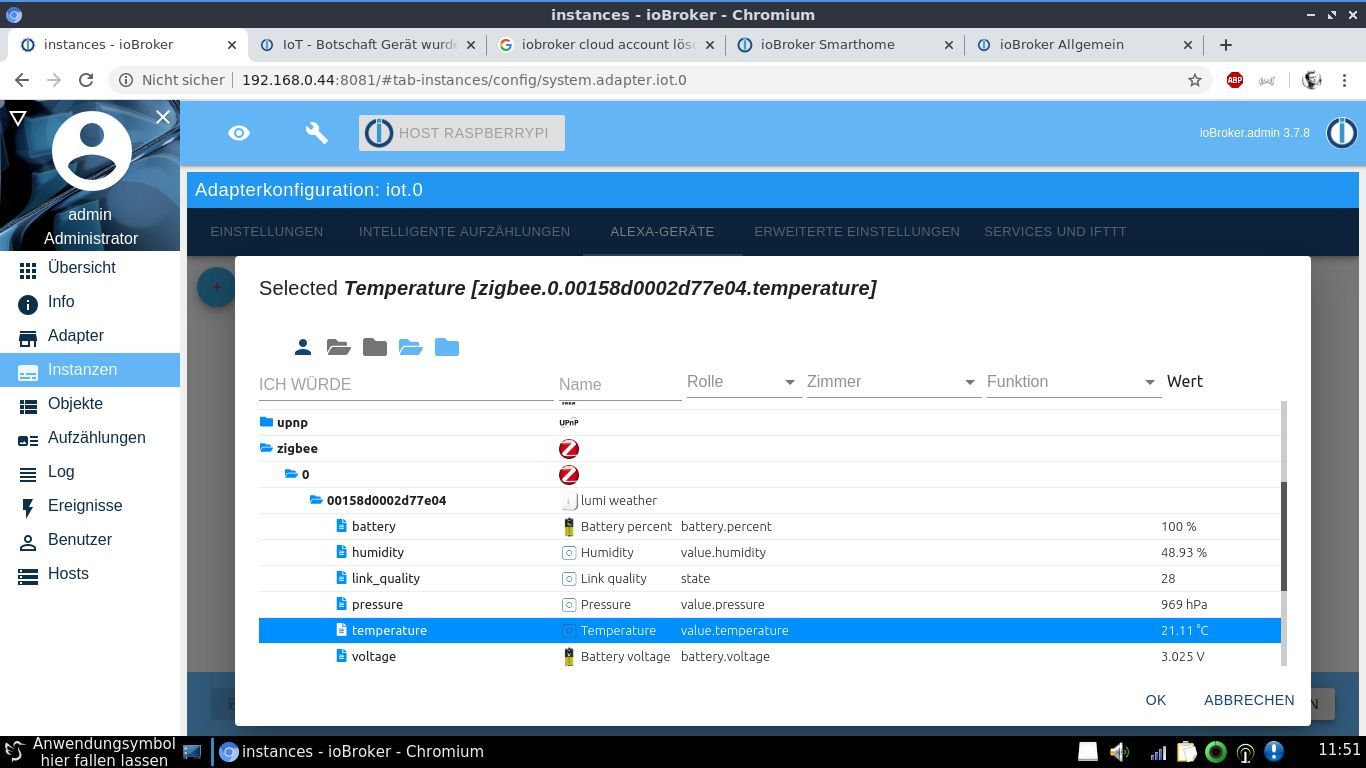This screenshot has width=1366, height=768.
Task: Open the Funktion filter dropdown
Action: (x=1072, y=382)
